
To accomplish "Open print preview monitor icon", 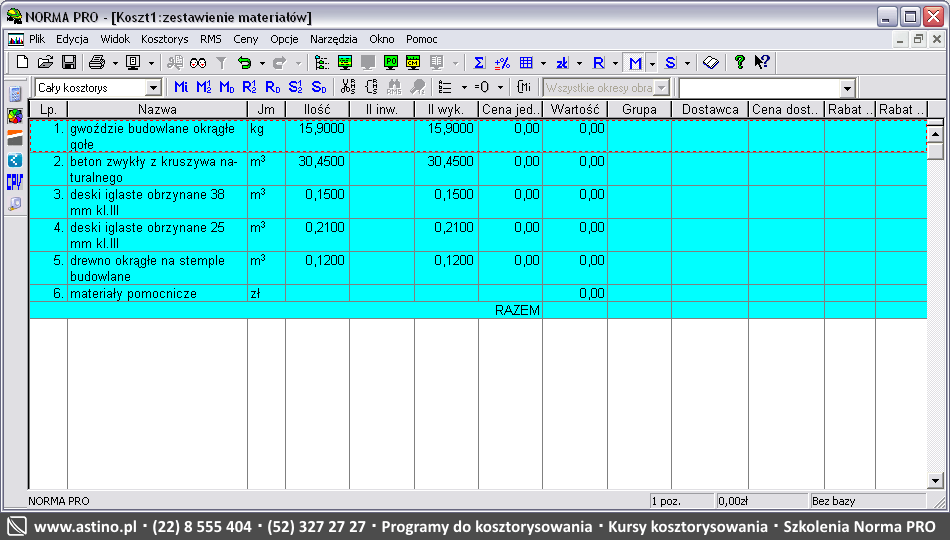I will (133, 62).
